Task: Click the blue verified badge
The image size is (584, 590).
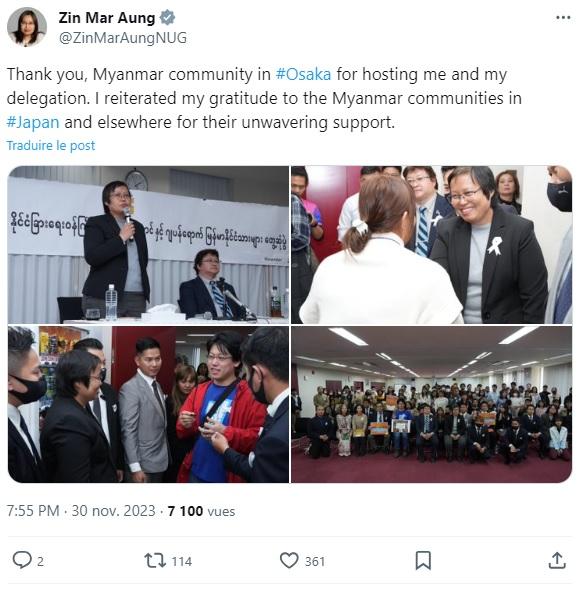Action: 167,18
